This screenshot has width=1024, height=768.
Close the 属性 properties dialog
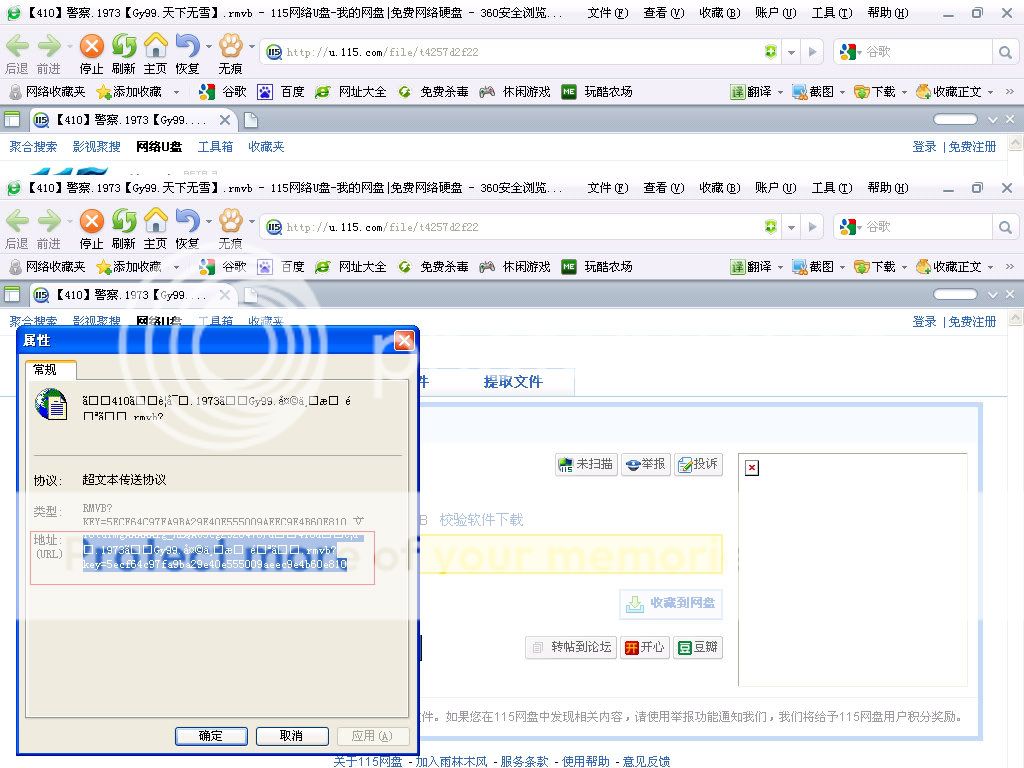[x=404, y=341]
